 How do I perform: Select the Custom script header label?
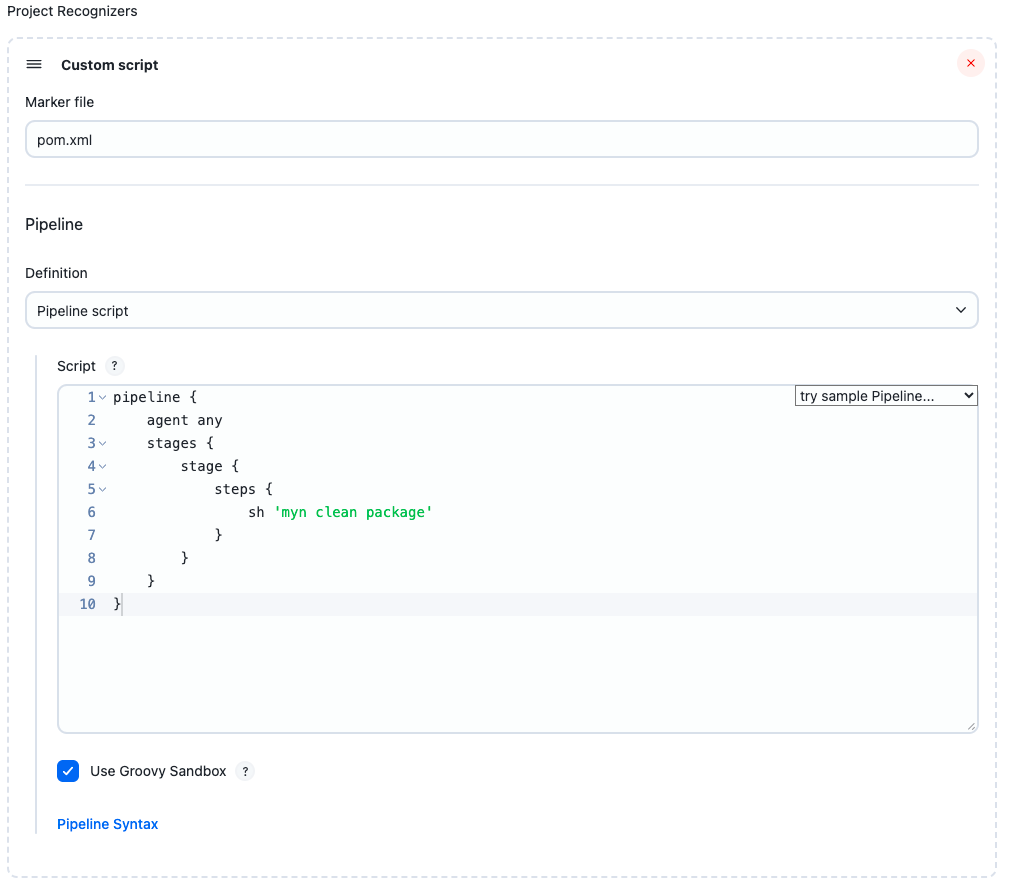click(110, 64)
